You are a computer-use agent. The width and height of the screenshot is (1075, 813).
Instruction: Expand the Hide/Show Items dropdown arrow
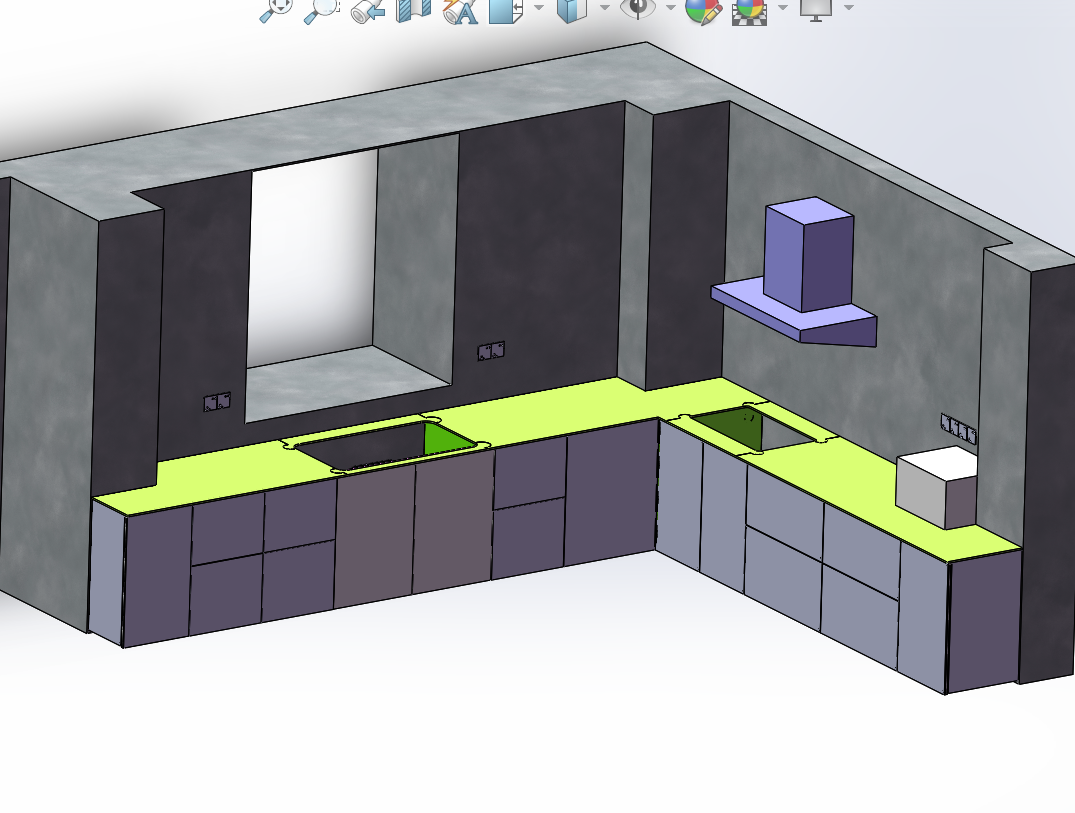point(671,8)
